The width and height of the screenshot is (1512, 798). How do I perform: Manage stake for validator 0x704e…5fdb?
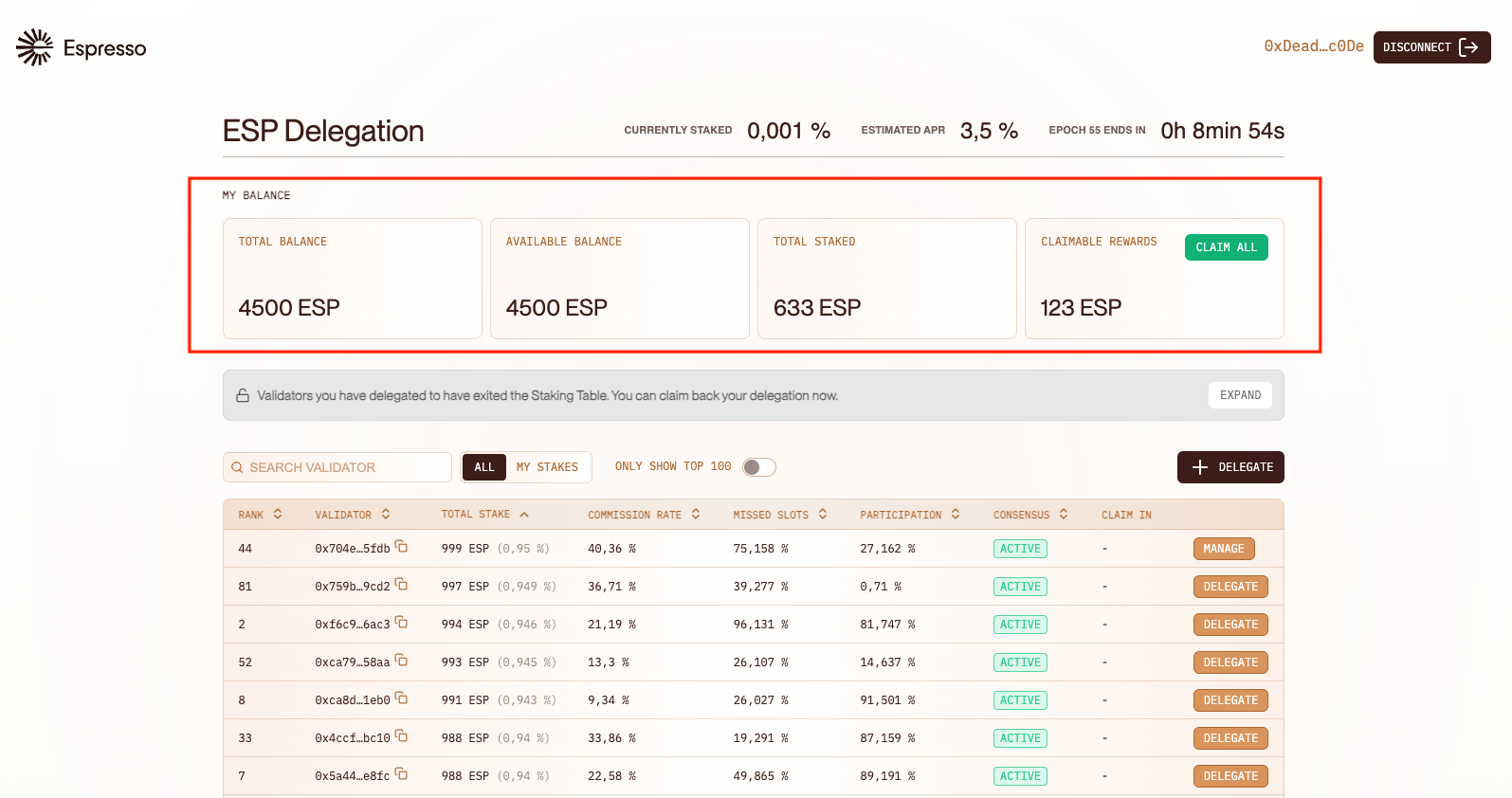click(x=1223, y=549)
